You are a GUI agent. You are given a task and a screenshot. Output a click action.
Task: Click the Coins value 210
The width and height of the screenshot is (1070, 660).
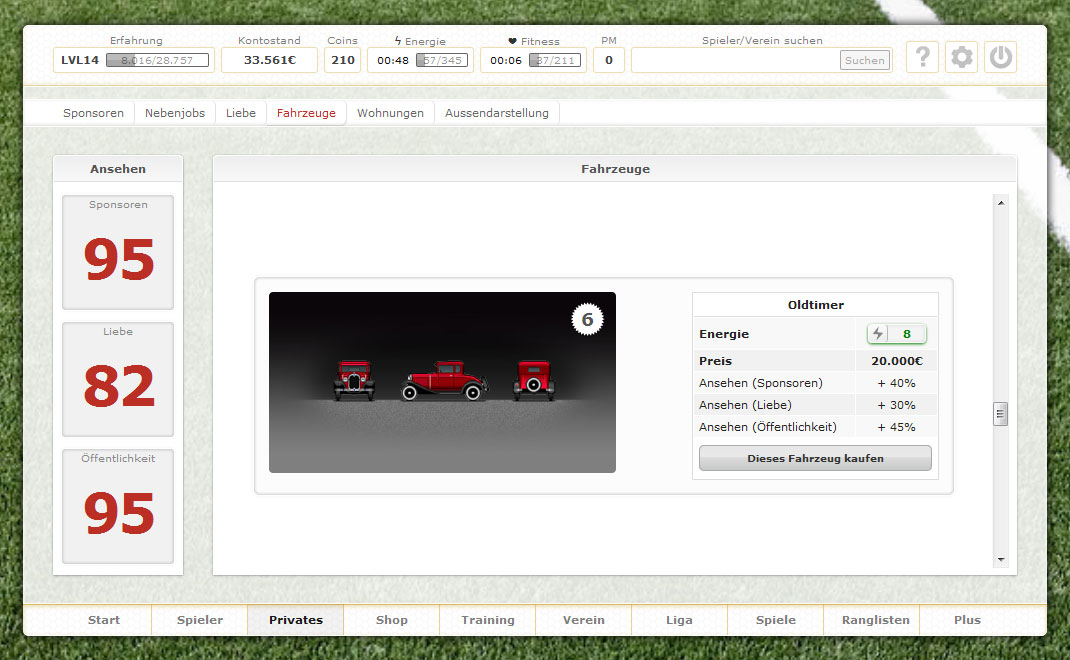pos(343,60)
